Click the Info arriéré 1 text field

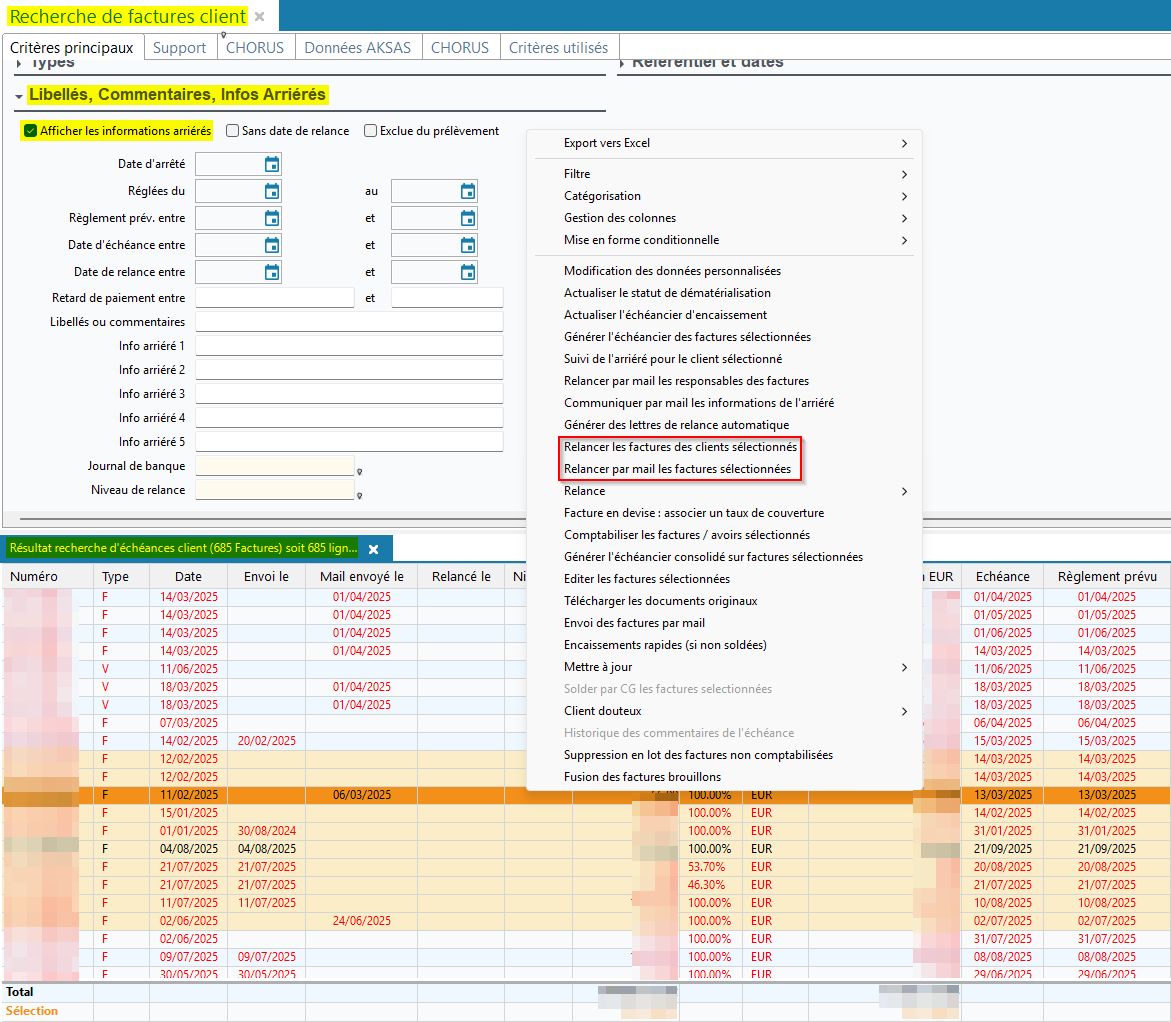349,346
